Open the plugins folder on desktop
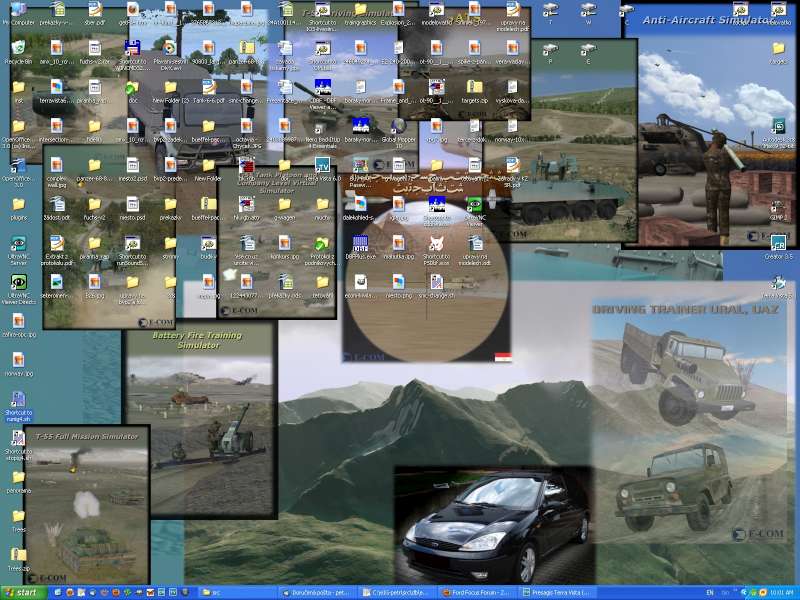800x600 pixels. pos(18,204)
